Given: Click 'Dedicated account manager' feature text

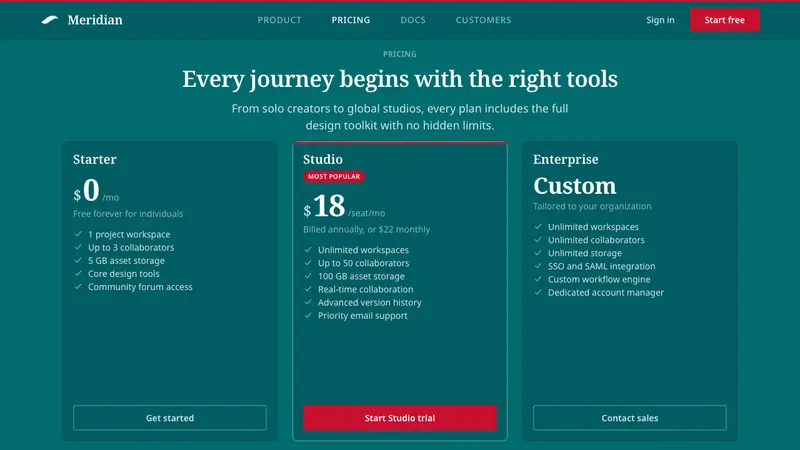Looking at the screenshot, I should [606, 292].
